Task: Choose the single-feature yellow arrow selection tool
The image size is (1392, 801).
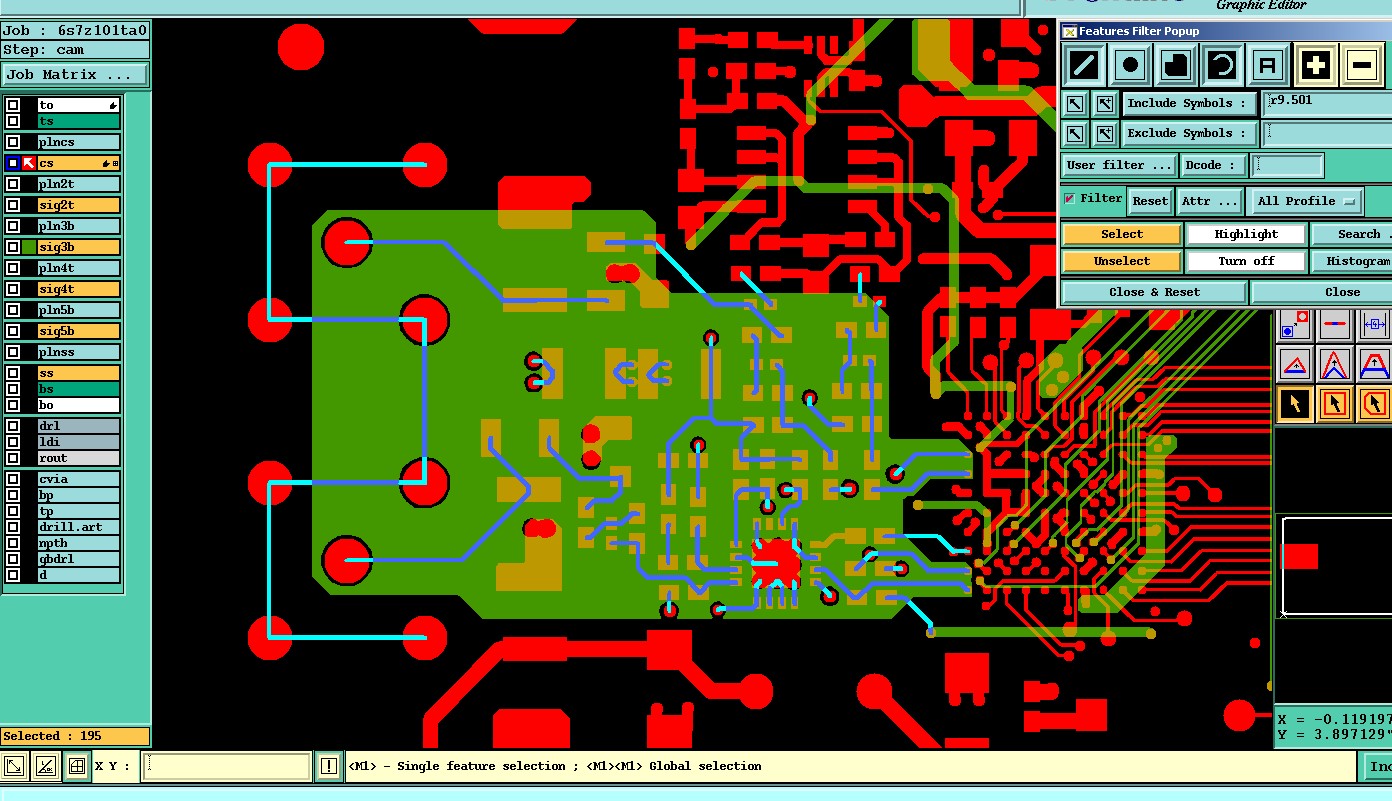Action: (1295, 404)
